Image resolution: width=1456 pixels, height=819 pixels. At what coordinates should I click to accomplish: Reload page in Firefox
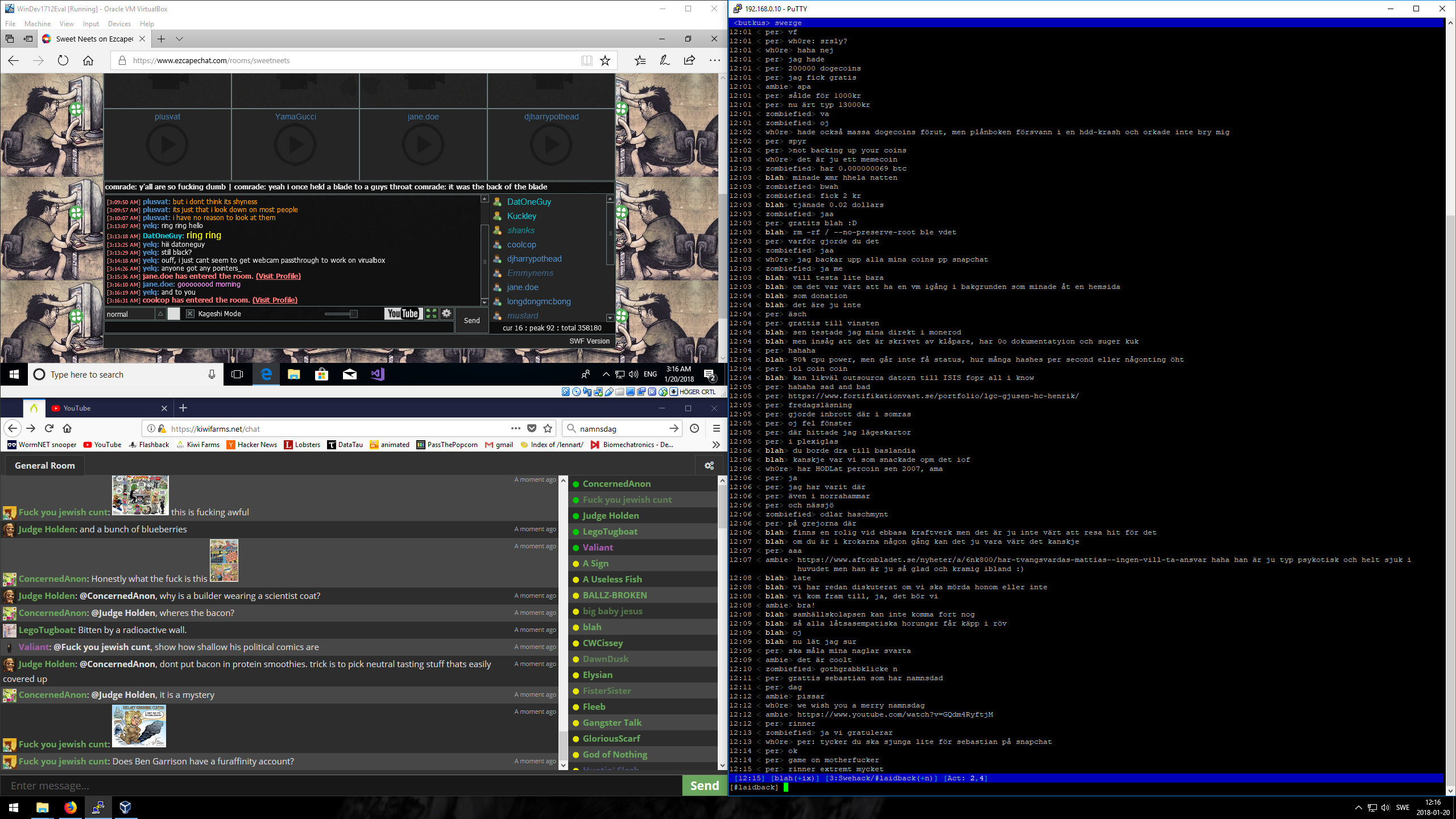click(49, 428)
